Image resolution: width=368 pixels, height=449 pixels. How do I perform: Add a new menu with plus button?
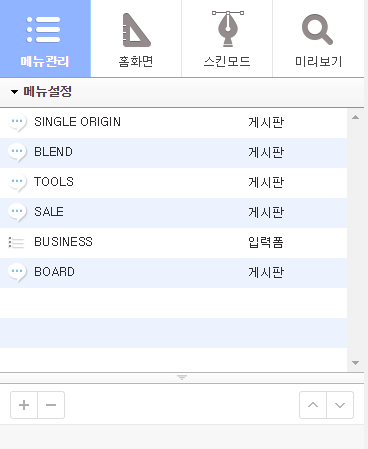[24, 405]
